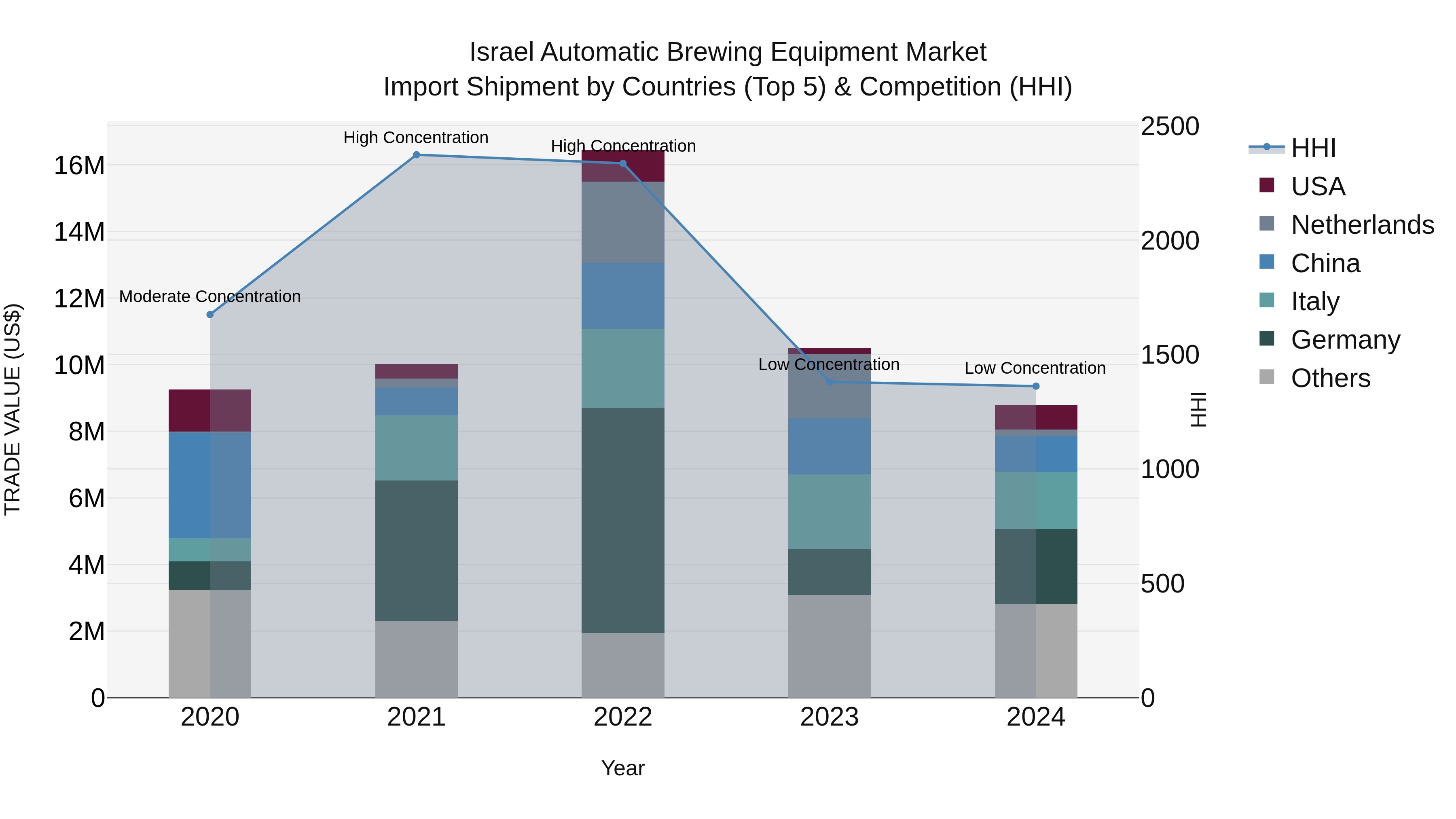Click the 2022 x-axis tick label
The image size is (1456, 819).
[623, 717]
